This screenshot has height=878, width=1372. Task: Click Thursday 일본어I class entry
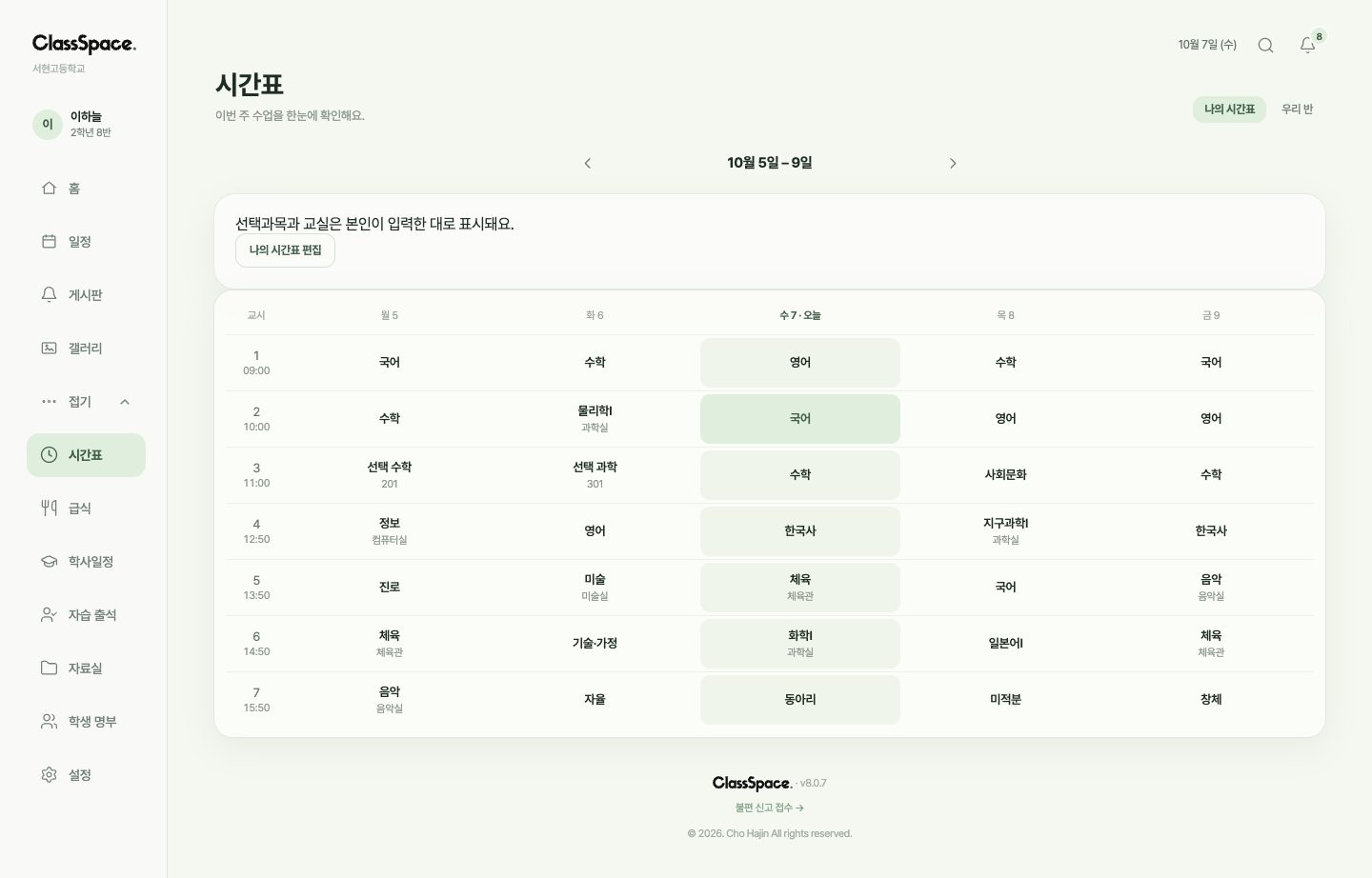(x=1005, y=644)
